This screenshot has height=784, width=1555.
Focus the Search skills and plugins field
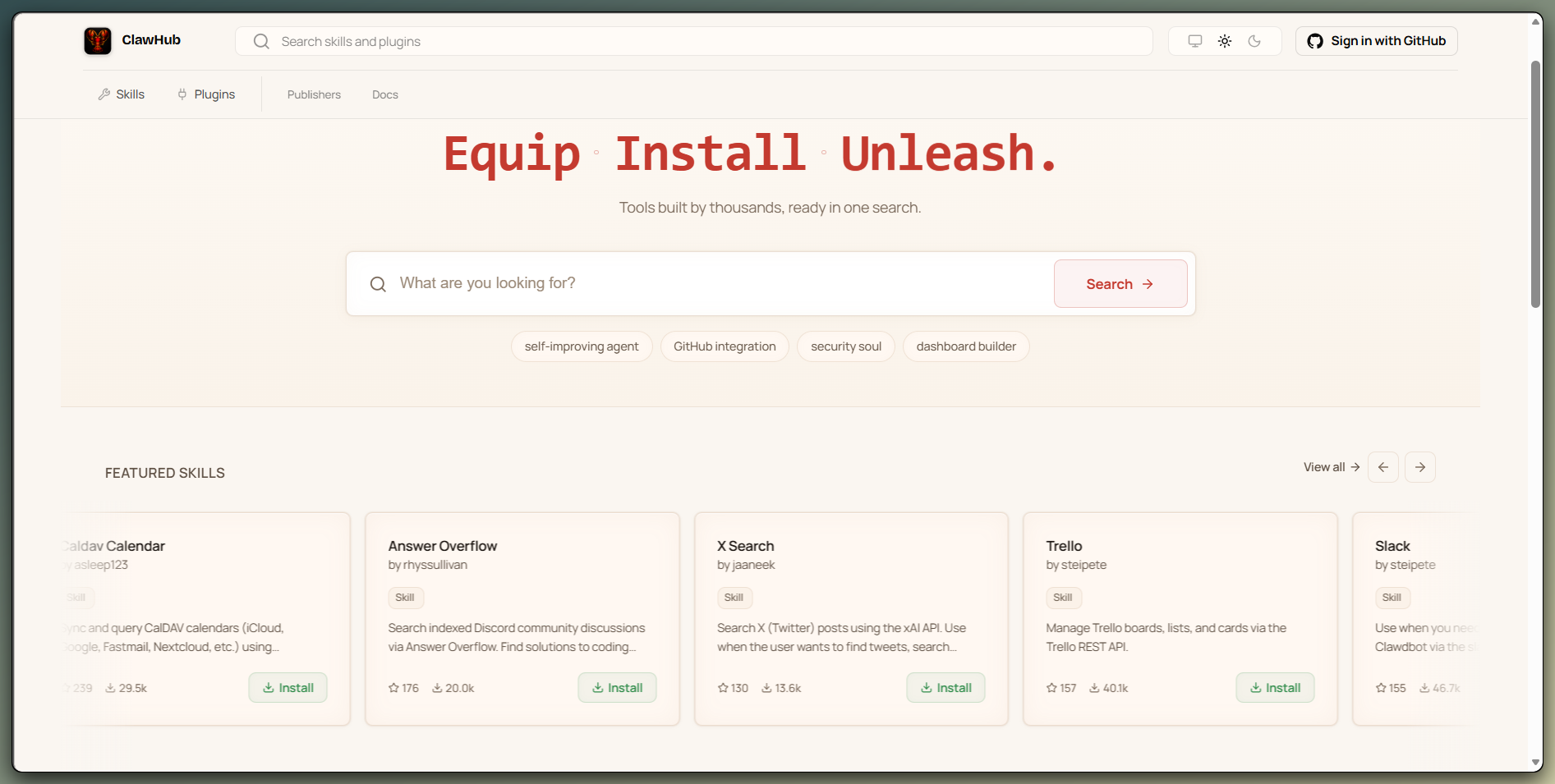(x=694, y=41)
